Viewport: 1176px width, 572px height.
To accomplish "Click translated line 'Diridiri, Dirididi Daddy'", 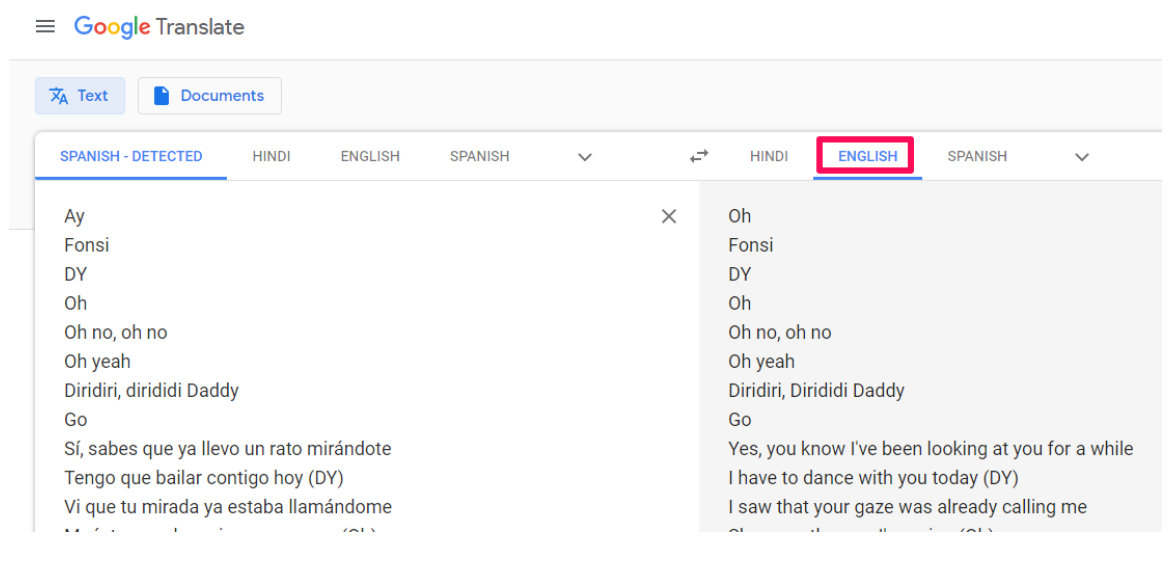I will [x=816, y=391].
